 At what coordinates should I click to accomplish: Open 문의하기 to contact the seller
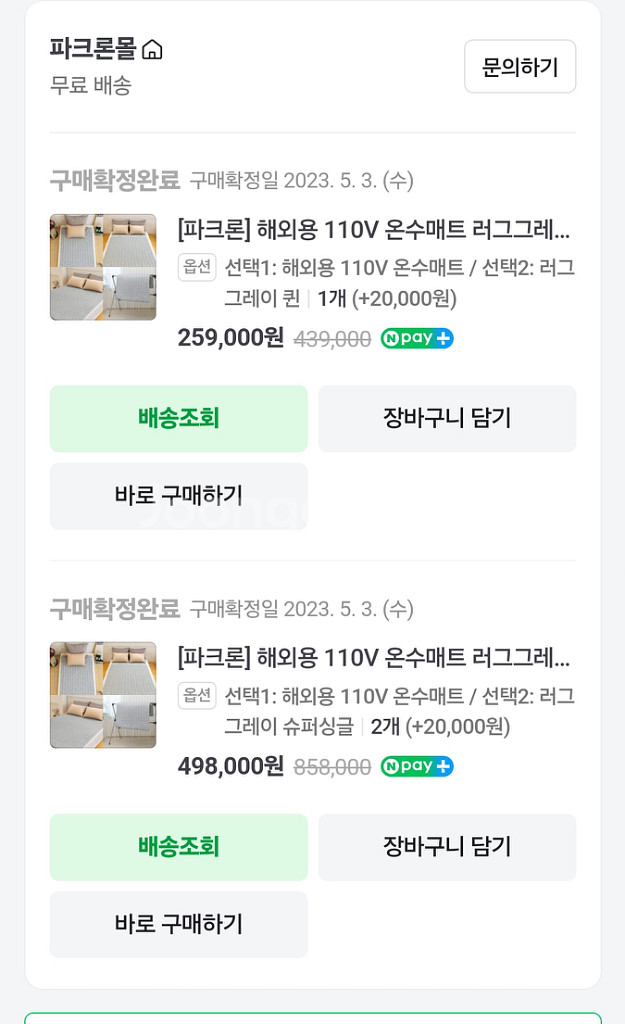pos(520,66)
